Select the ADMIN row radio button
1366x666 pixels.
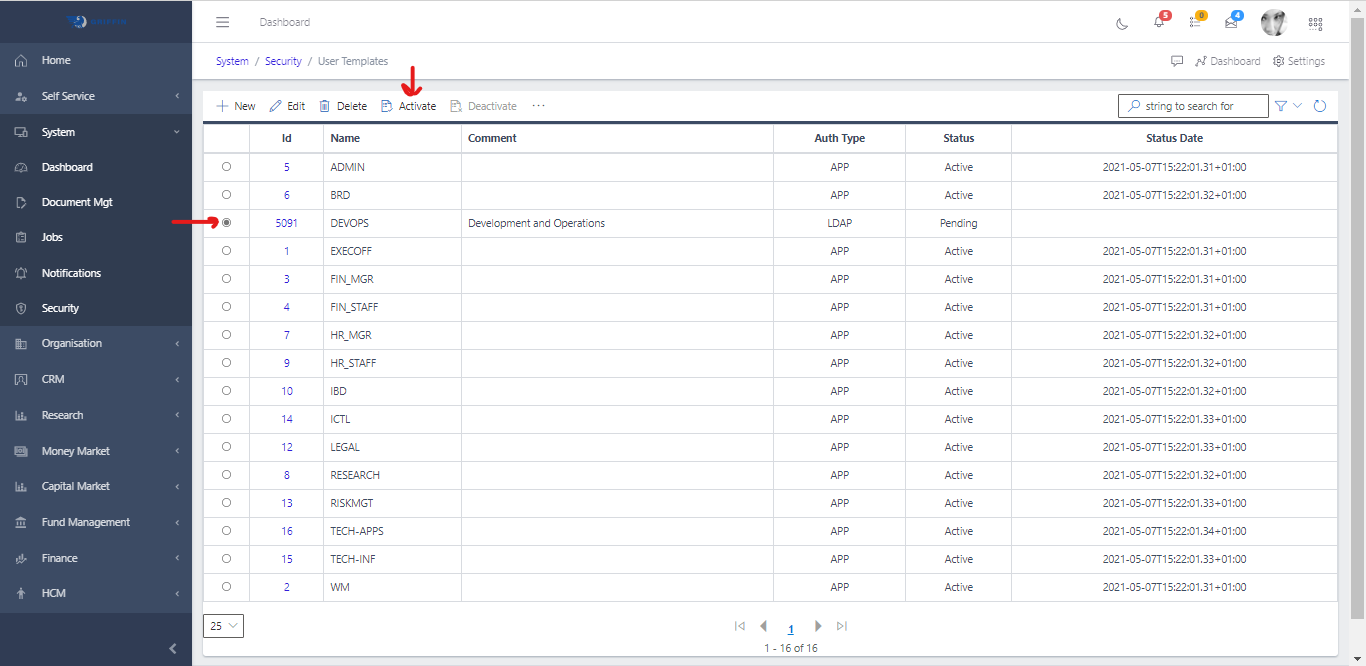coord(226,167)
